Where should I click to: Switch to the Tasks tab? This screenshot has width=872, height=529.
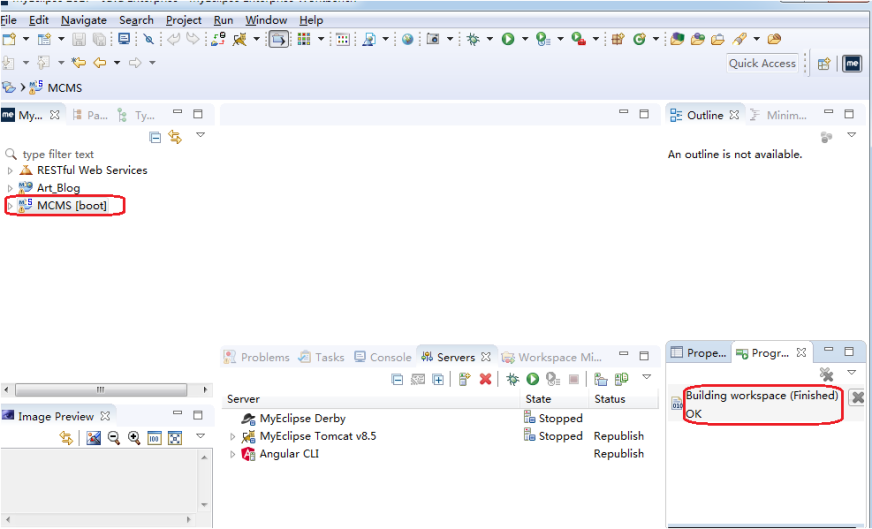(322, 357)
